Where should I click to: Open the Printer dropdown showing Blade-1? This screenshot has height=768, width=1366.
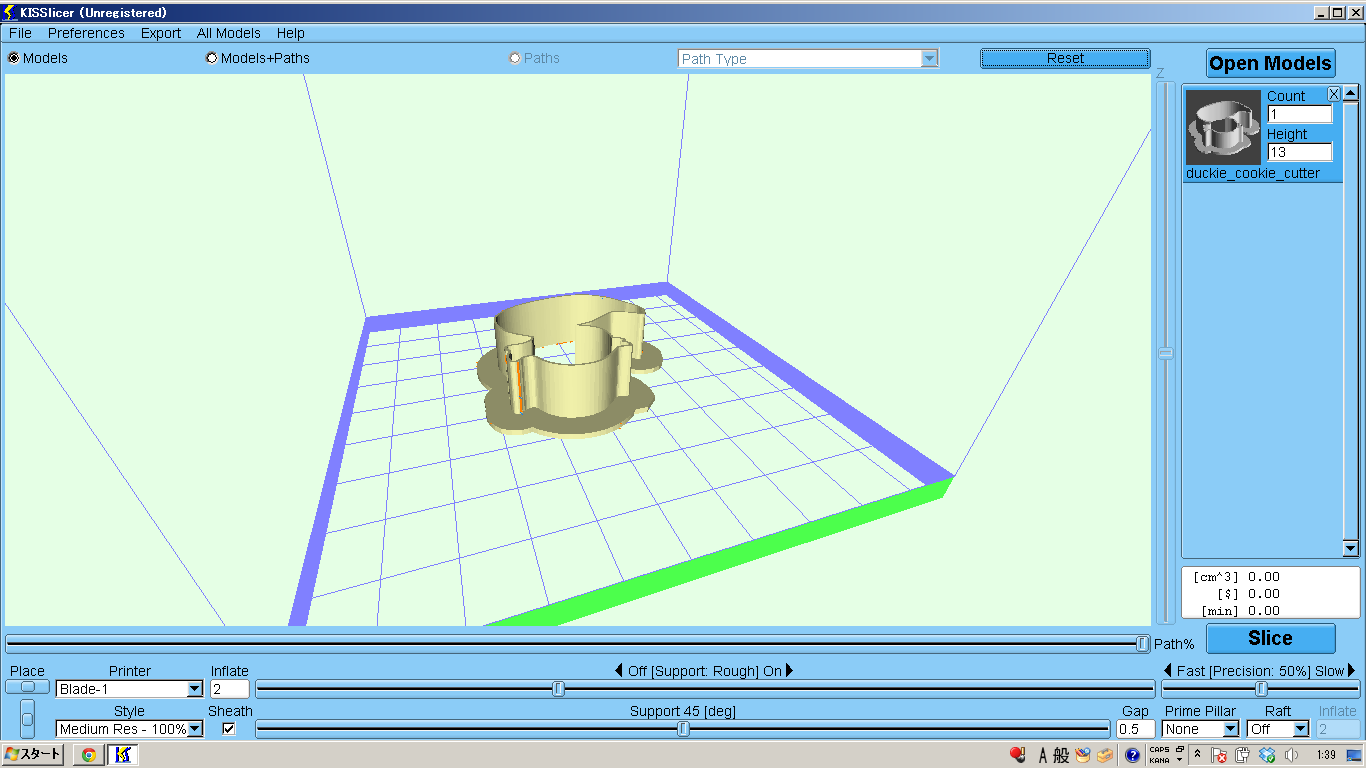[x=194, y=689]
